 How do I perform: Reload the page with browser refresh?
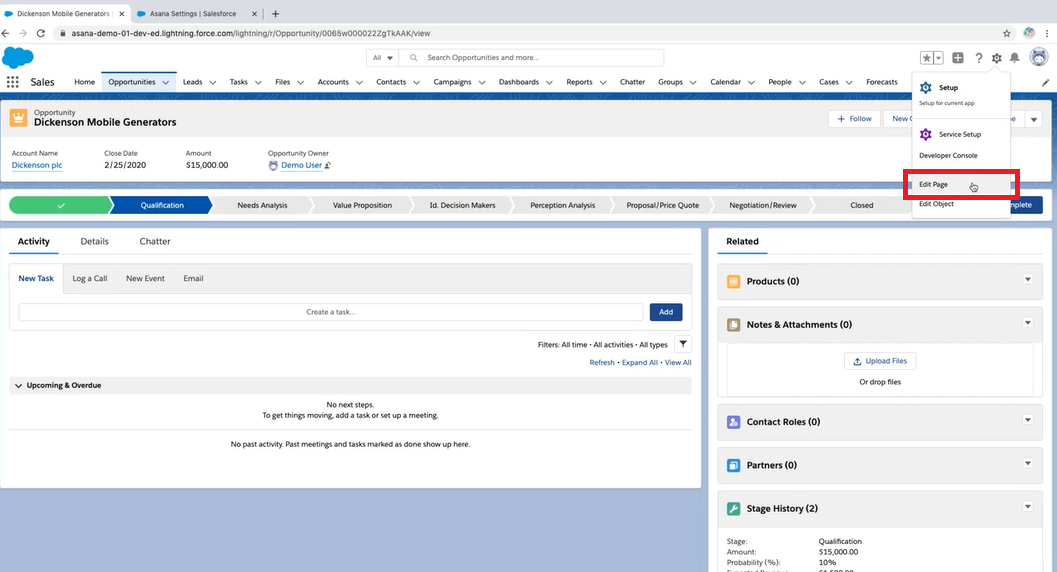[40, 33]
